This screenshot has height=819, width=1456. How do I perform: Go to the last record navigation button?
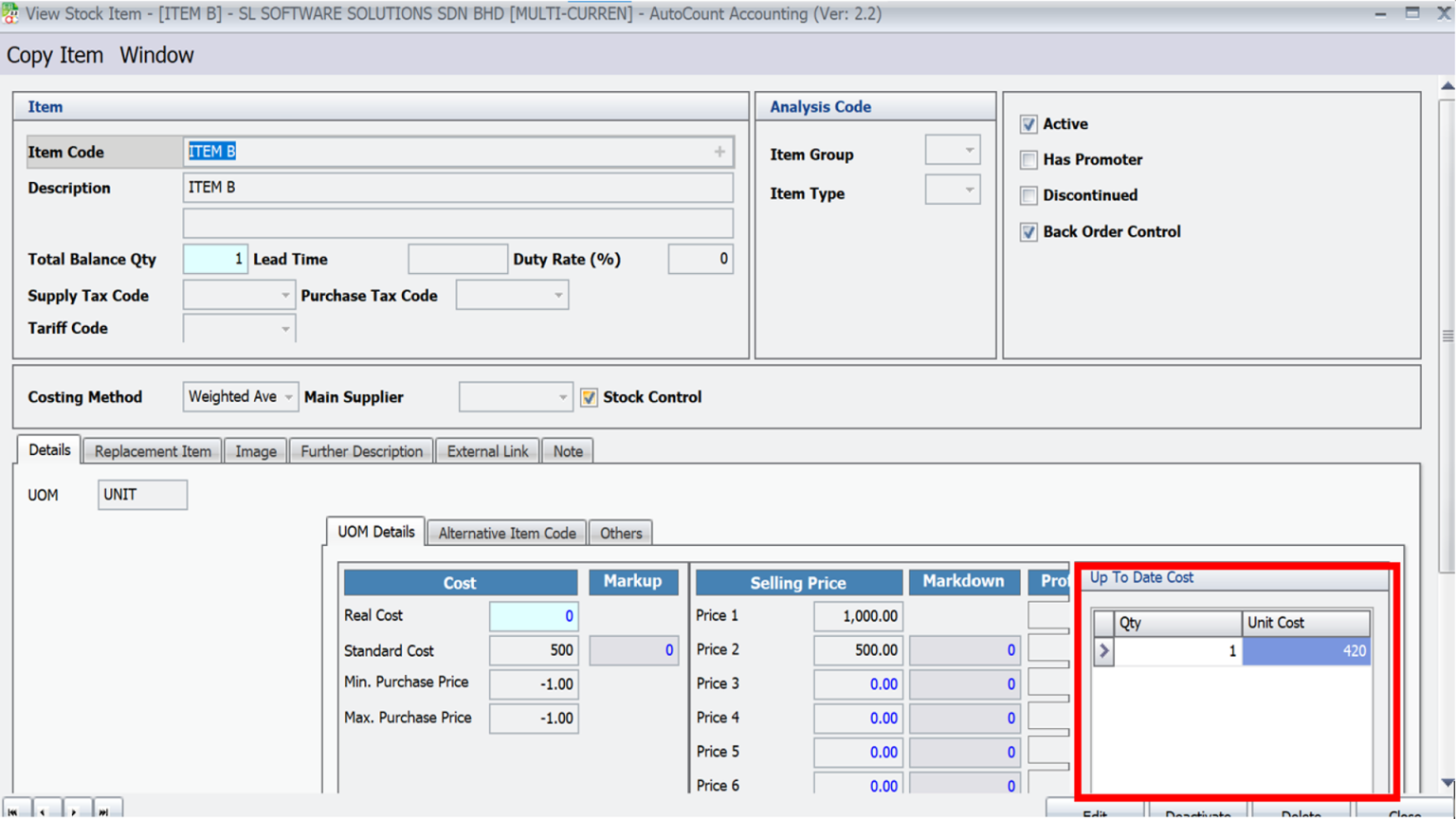tap(107, 810)
